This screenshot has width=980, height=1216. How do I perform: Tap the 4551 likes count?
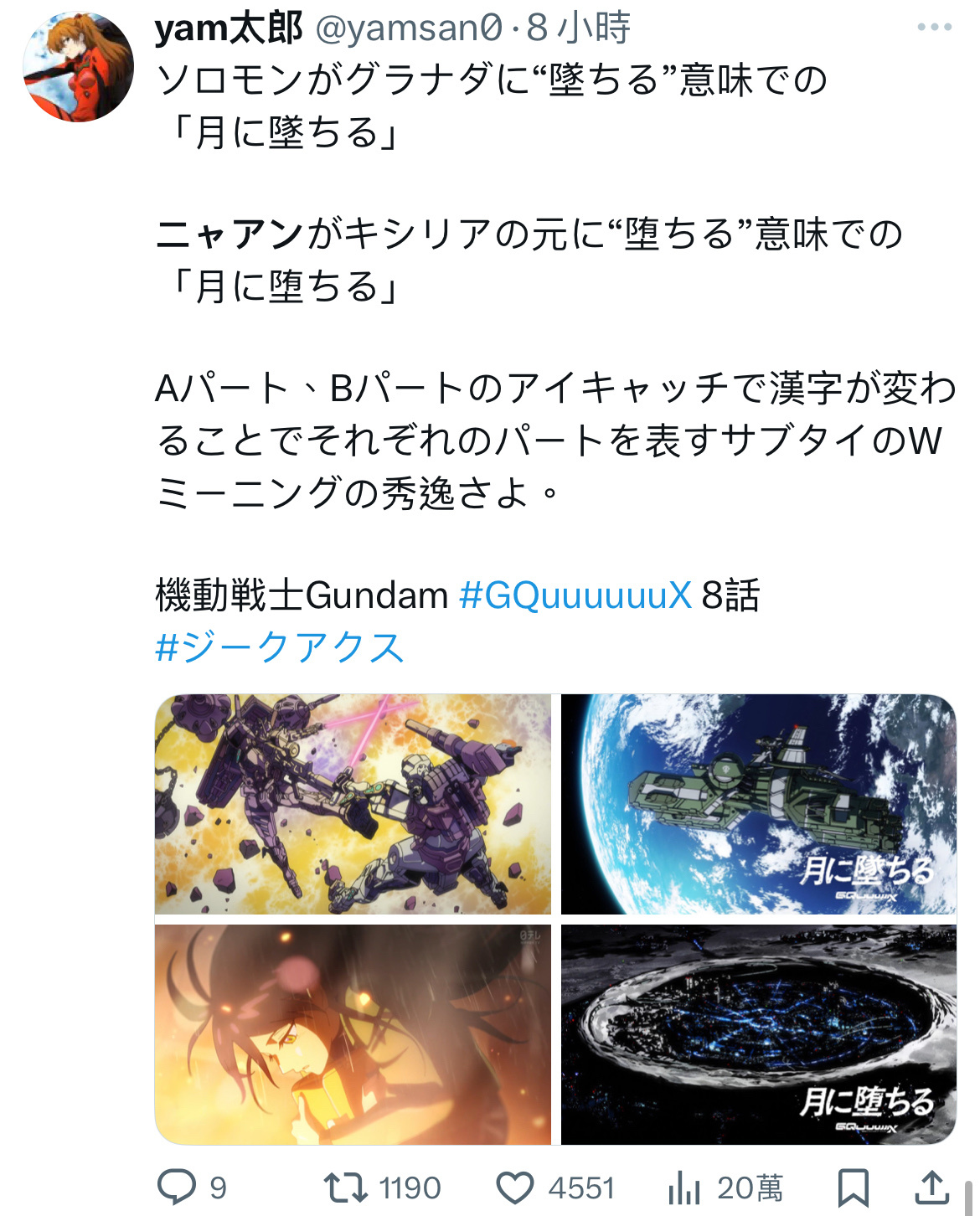pyautogui.click(x=581, y=1188)
